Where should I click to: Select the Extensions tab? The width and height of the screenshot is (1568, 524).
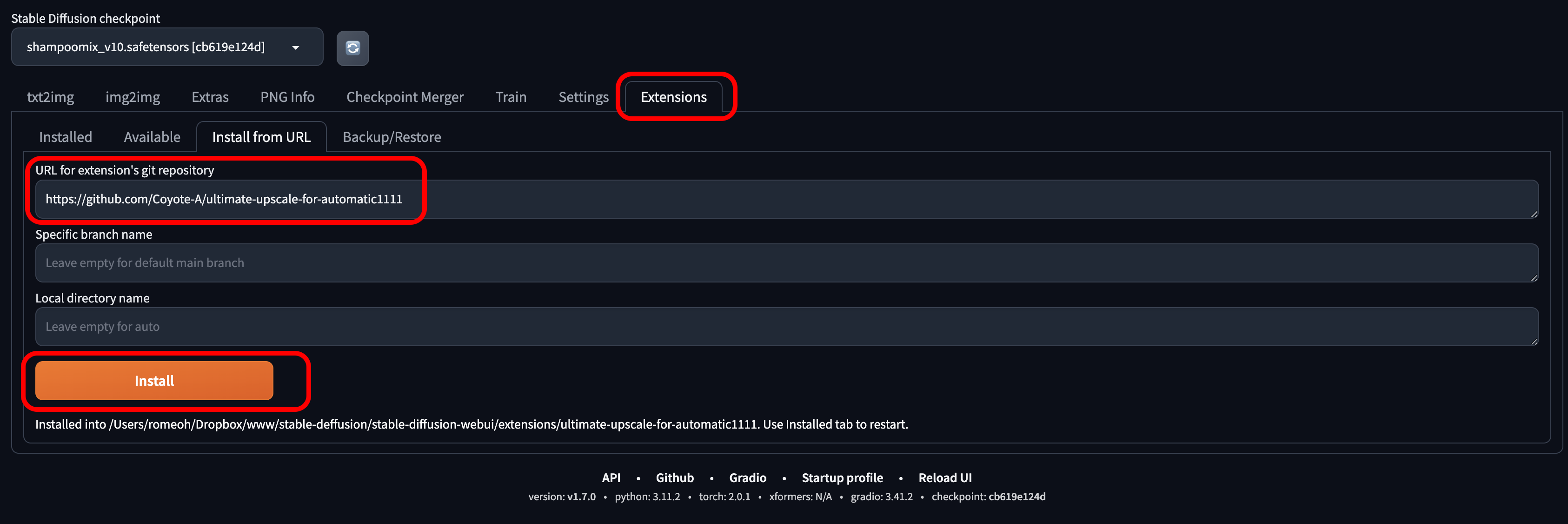[673, 97]
